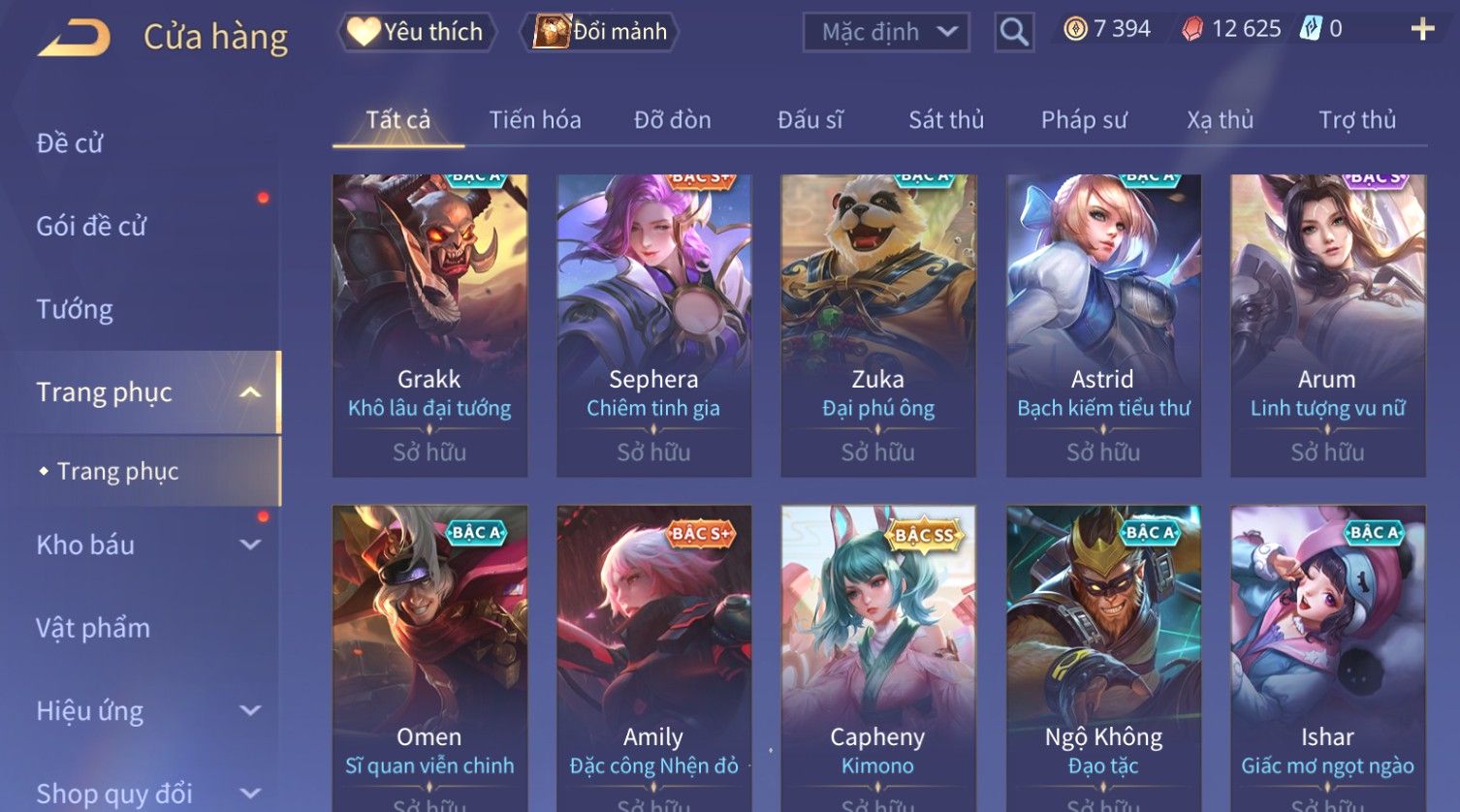This screenshot has width=1460, height=812.
Task: Click the plus icon to add currency
Action: point(1422,30)
